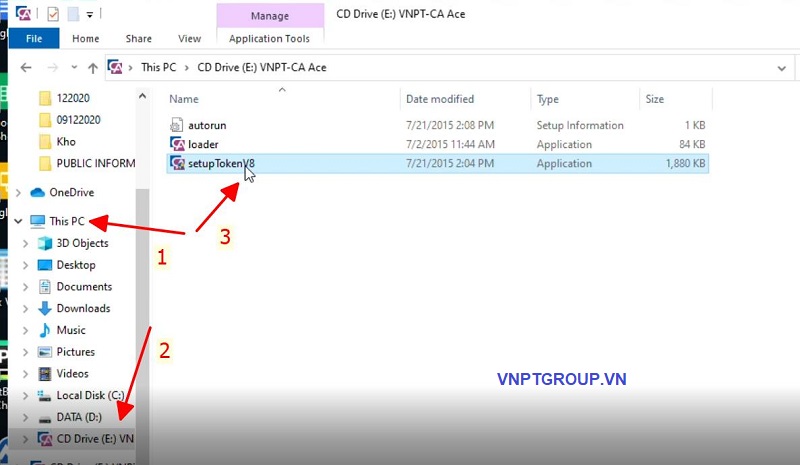Image resolution: width=800 pixels, height=465 pixels.
Task: Click the 3D Objects cube icon
Action: coord(45,243)
